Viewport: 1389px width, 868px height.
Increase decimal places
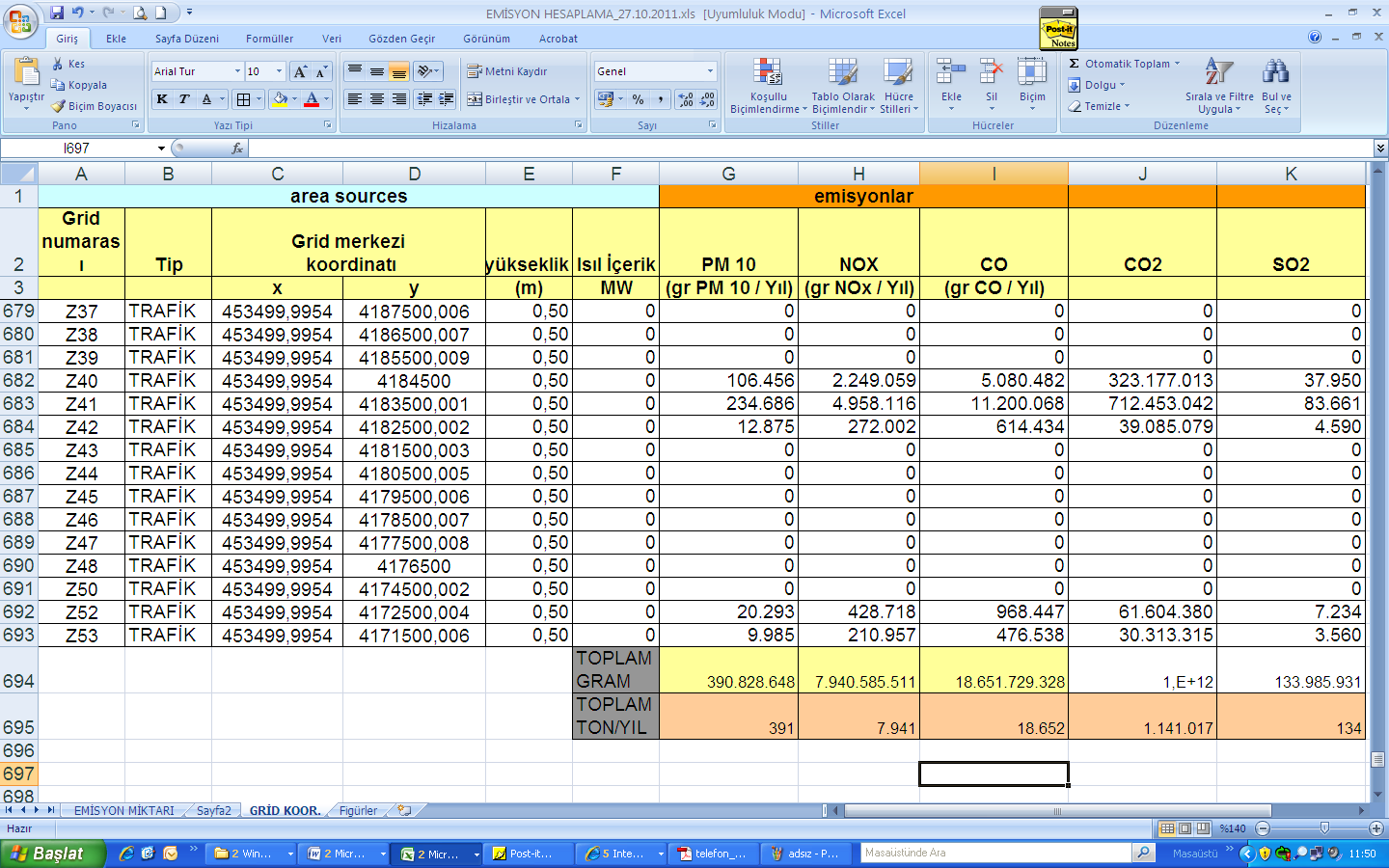pos(686,99)
